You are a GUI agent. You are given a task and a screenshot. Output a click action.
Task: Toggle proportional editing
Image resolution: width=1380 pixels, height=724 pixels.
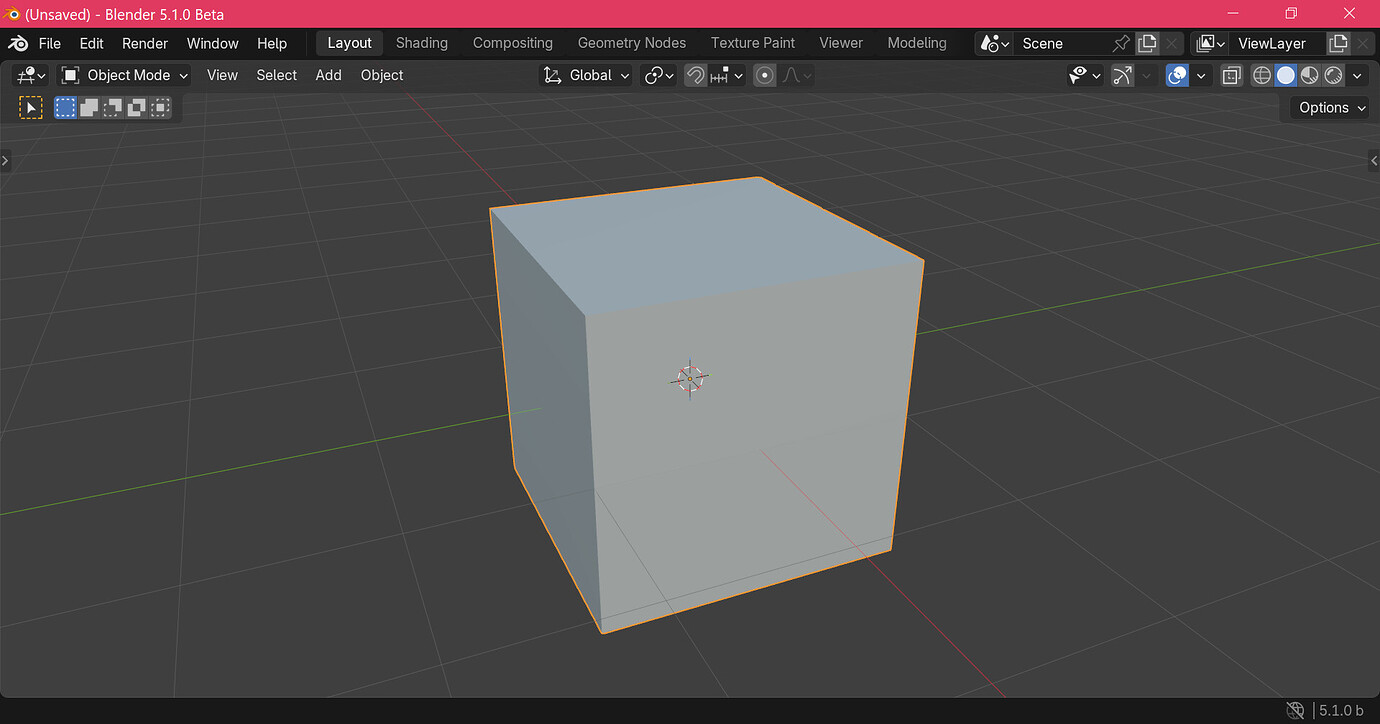(x=765, y=75)
